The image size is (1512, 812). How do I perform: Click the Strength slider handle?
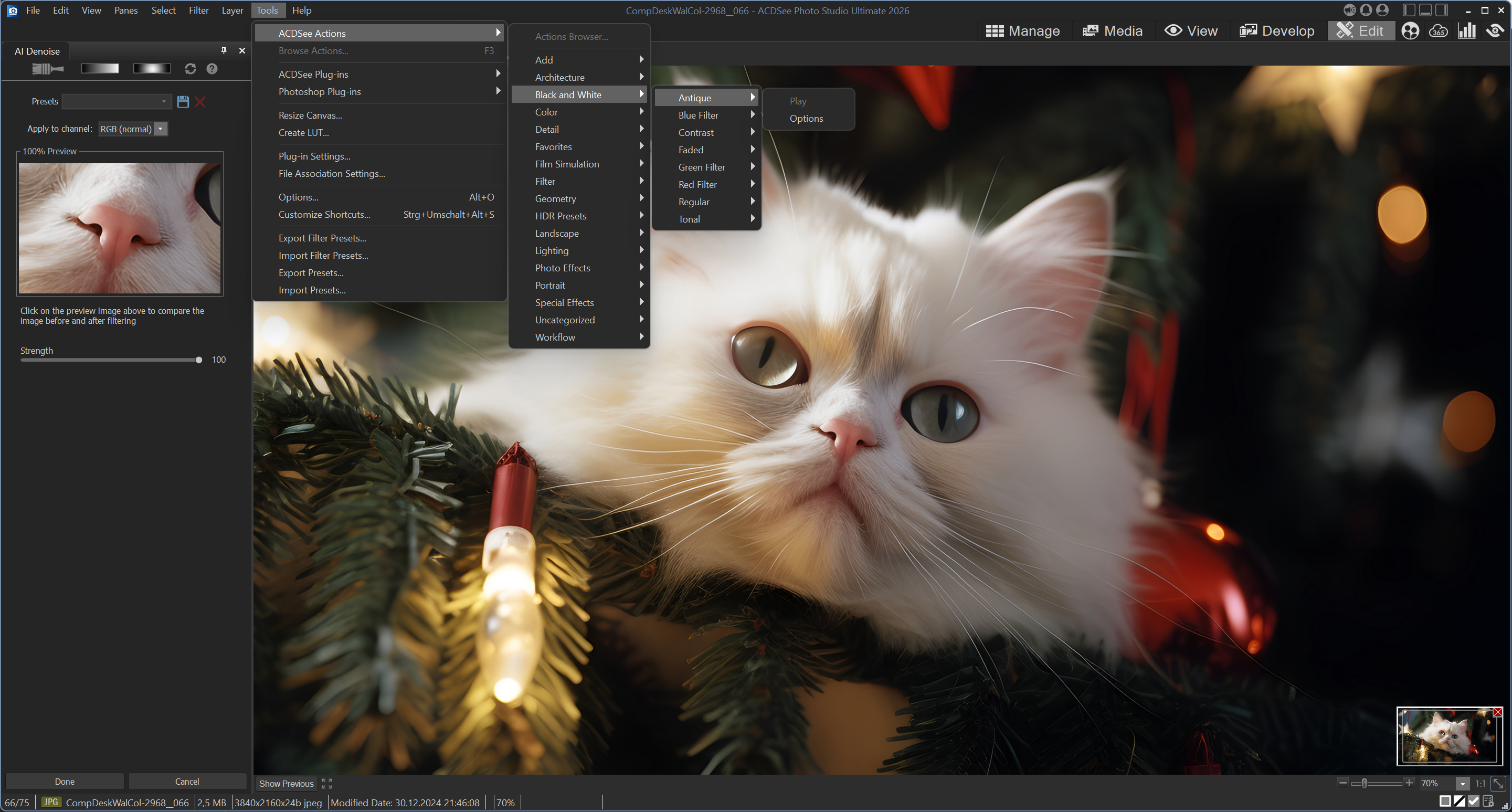tap(199, 360)
